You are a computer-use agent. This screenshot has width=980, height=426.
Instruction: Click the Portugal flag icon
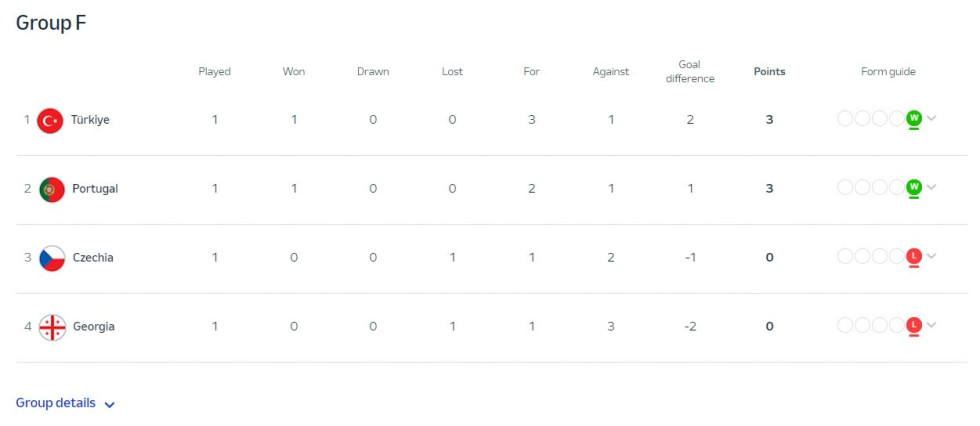click(x=52, y=189)
